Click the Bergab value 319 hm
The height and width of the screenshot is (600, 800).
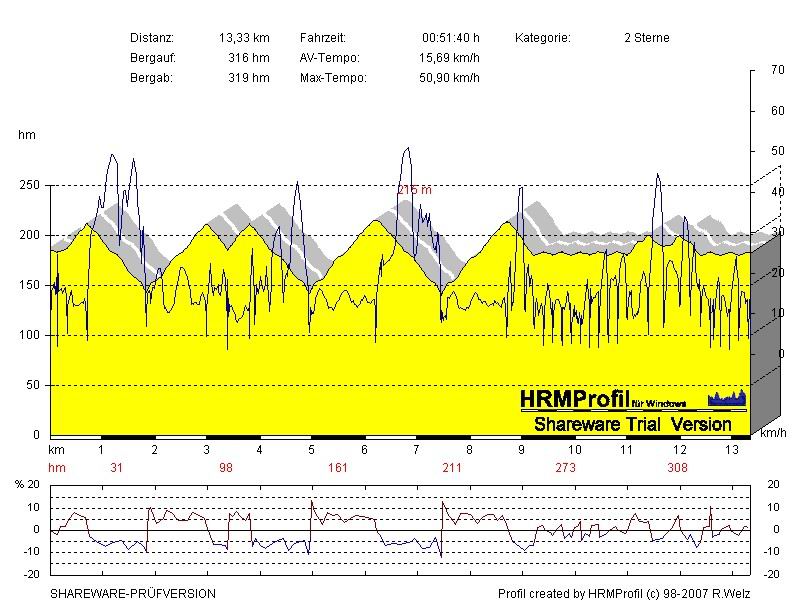coord(249,78)
